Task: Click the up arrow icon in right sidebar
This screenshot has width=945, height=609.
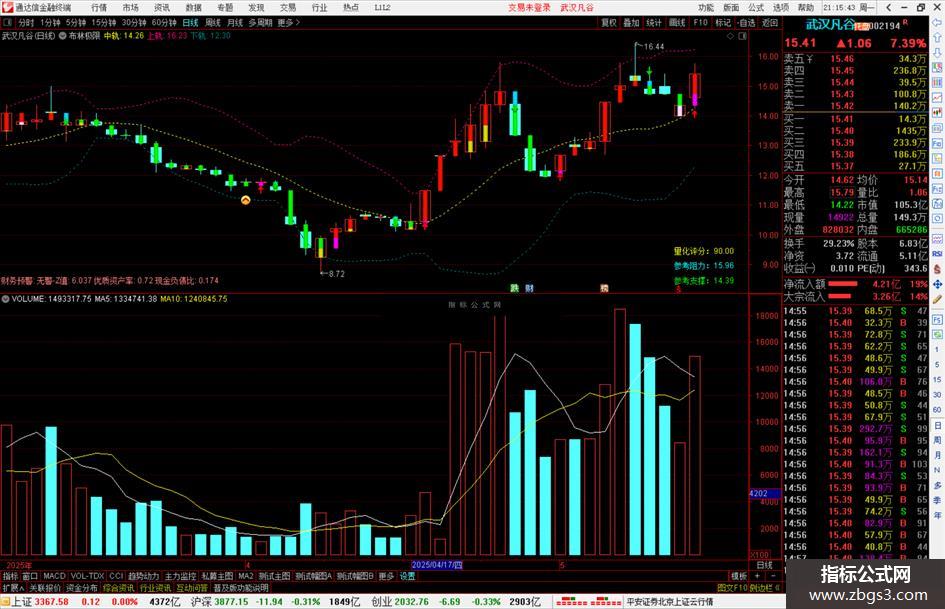Action: (937, 37)
